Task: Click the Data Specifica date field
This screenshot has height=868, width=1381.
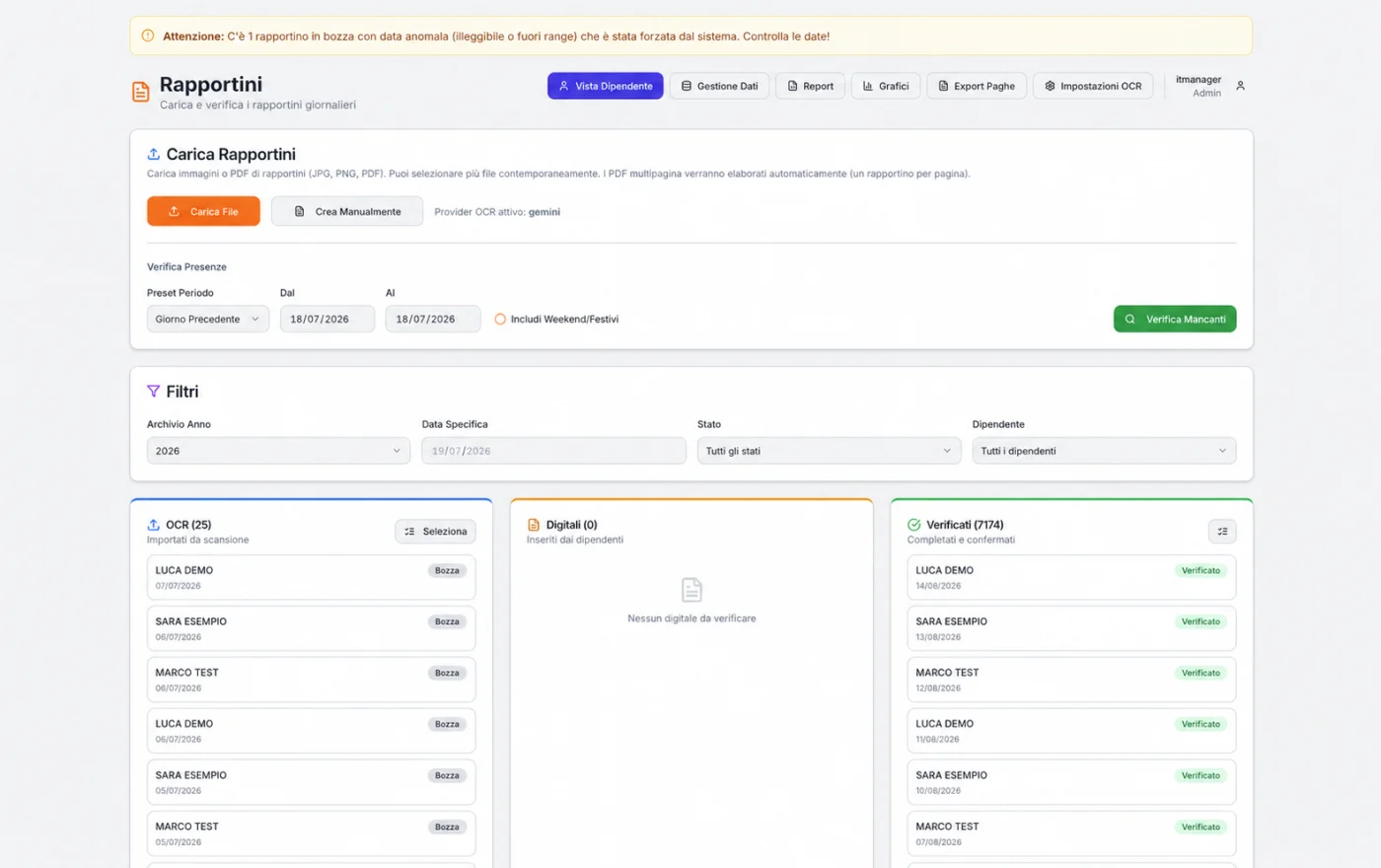Action: point(553,451)
